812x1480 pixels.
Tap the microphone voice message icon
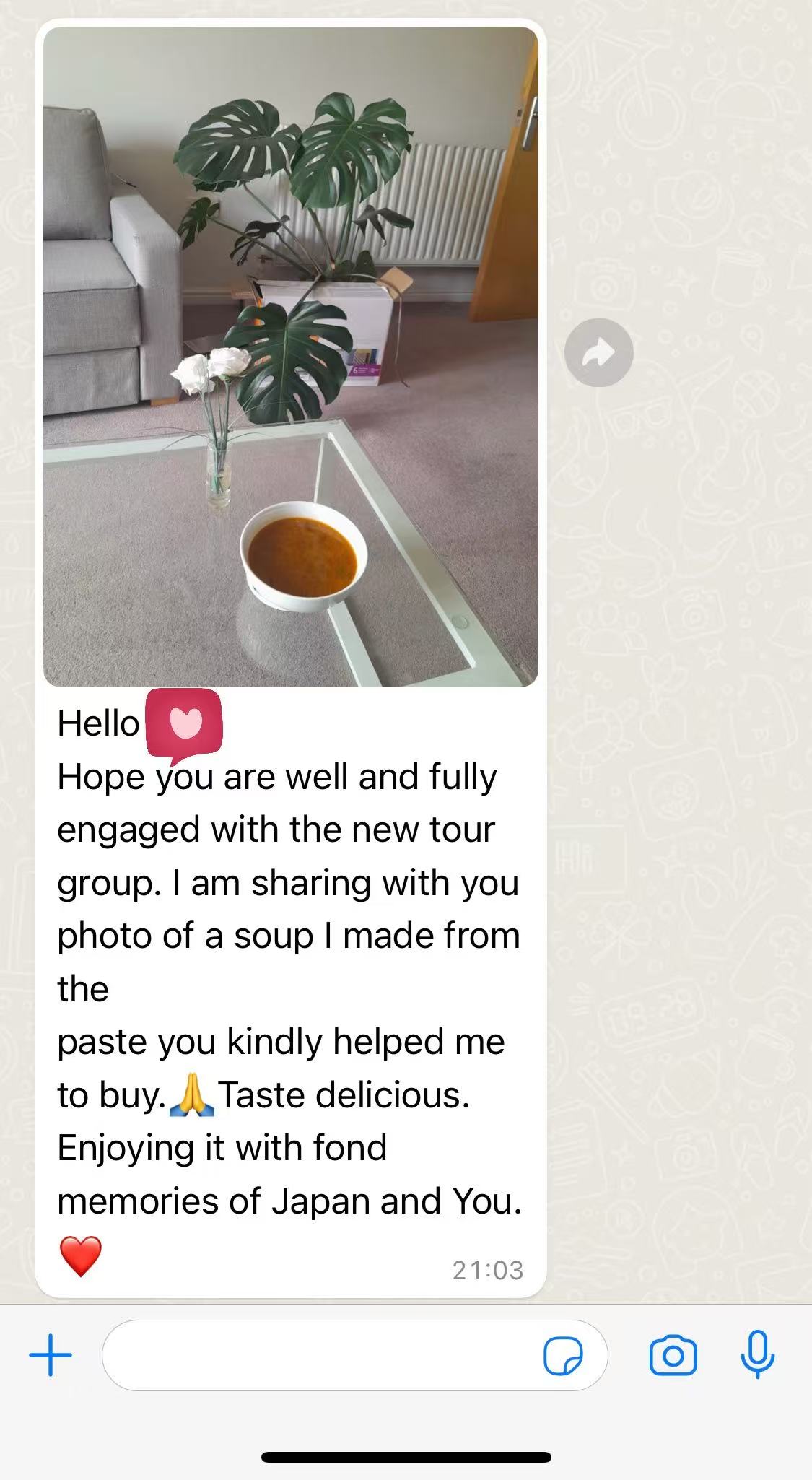pos(757,1355)
